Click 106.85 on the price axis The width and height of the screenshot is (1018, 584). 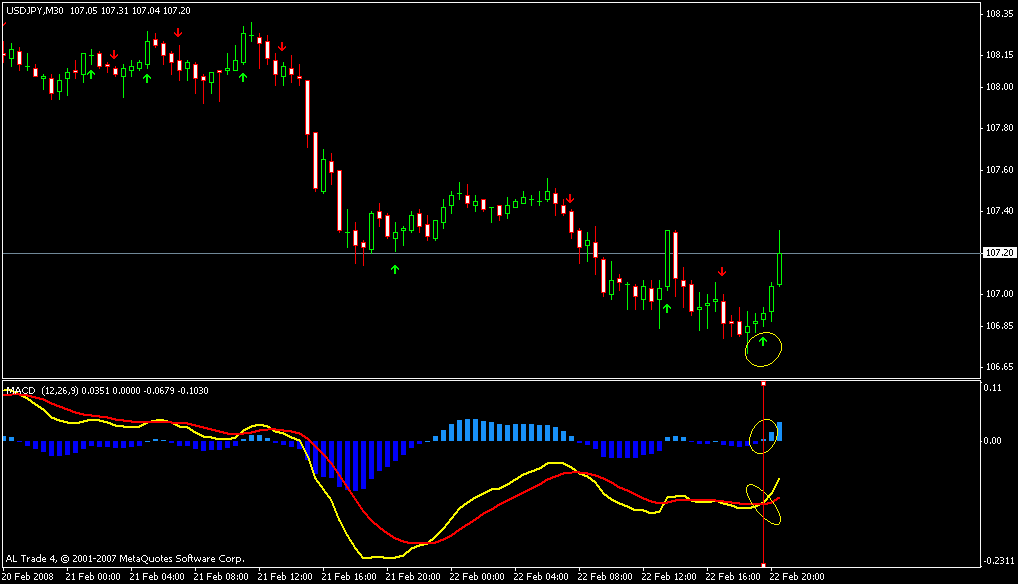999,325
